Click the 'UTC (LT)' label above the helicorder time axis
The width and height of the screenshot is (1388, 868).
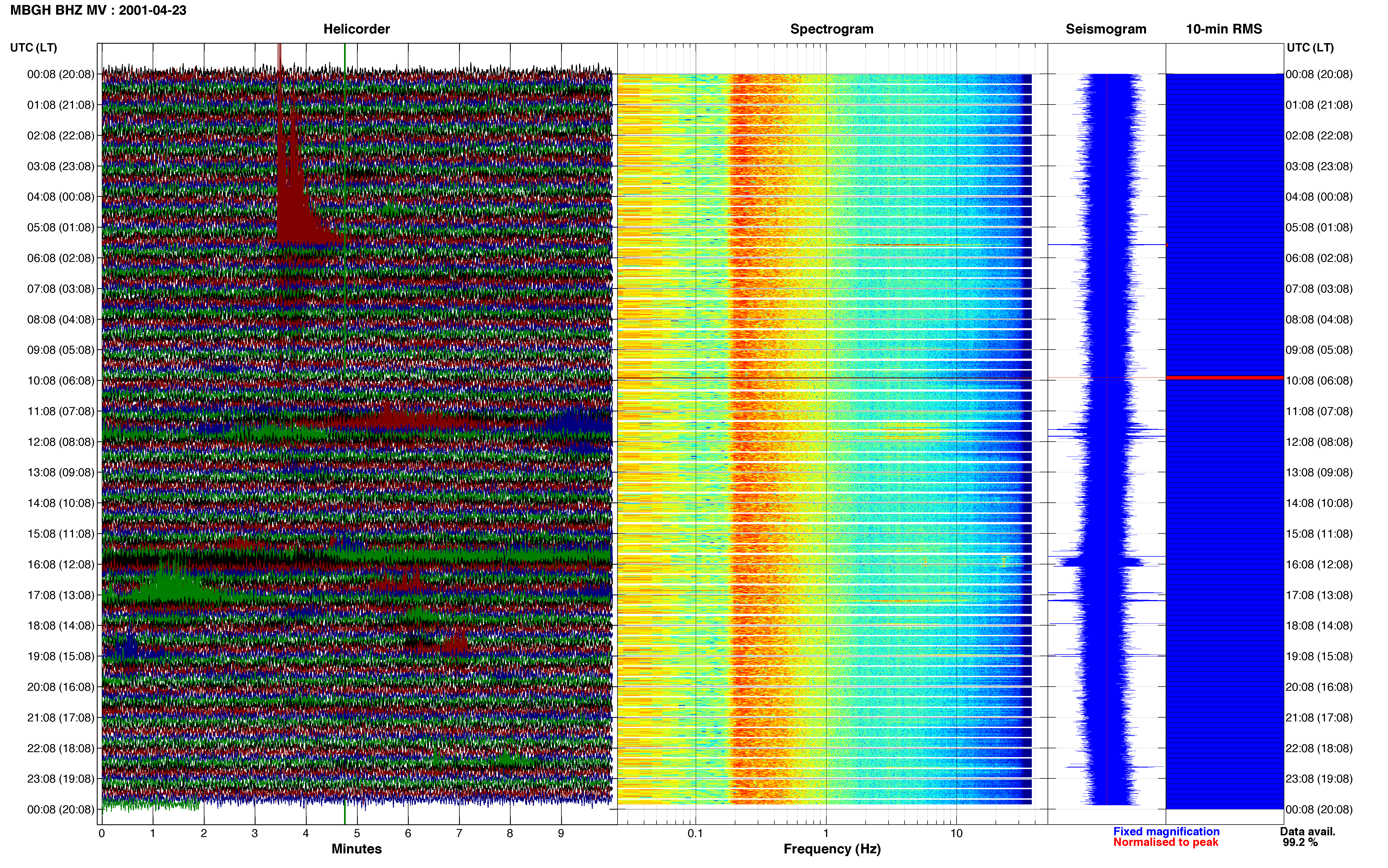point(34,48)
